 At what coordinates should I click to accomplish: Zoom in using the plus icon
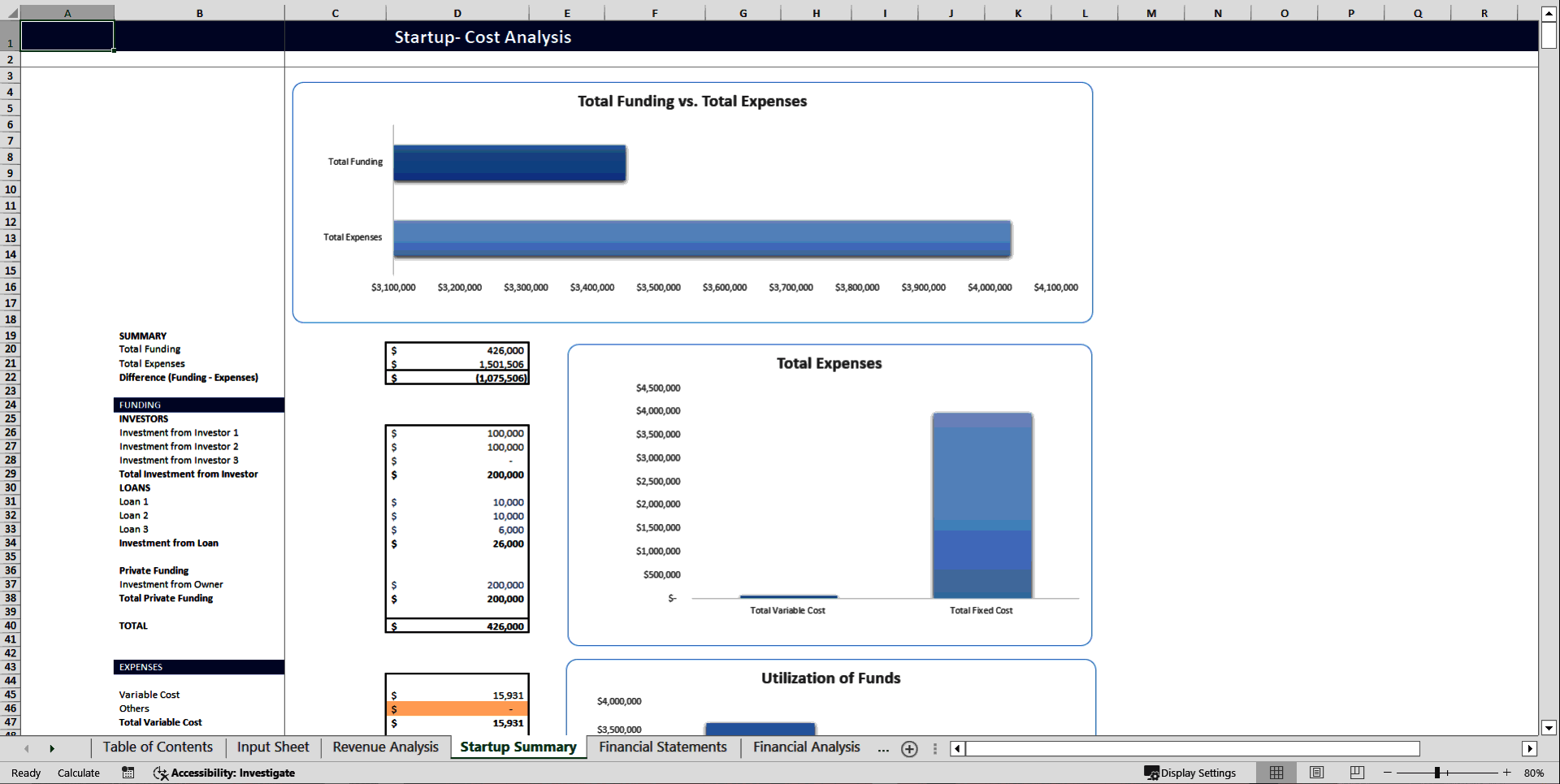coord(1506,773)
